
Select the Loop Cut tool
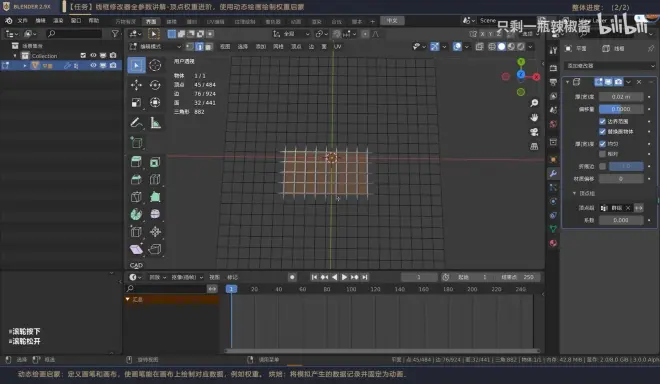155,179
